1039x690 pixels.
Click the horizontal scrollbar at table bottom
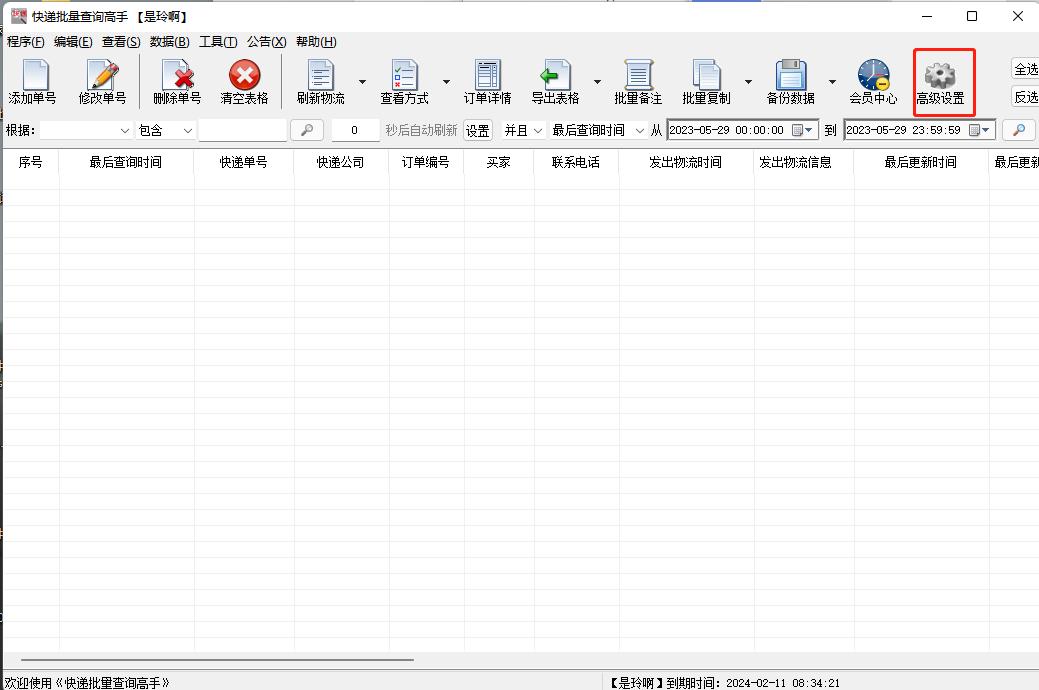tap(216, 660)
